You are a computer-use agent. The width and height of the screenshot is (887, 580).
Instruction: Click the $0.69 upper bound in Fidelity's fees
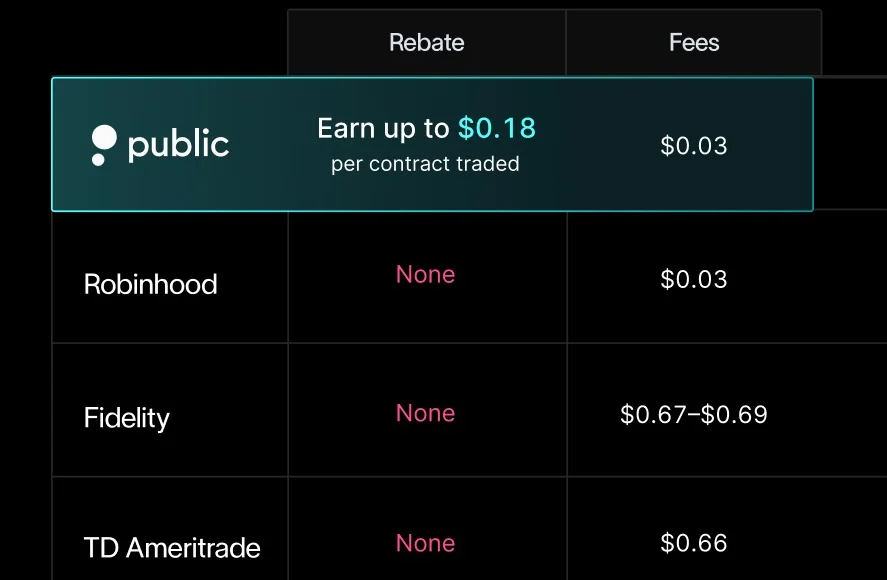tap(734, 414)
